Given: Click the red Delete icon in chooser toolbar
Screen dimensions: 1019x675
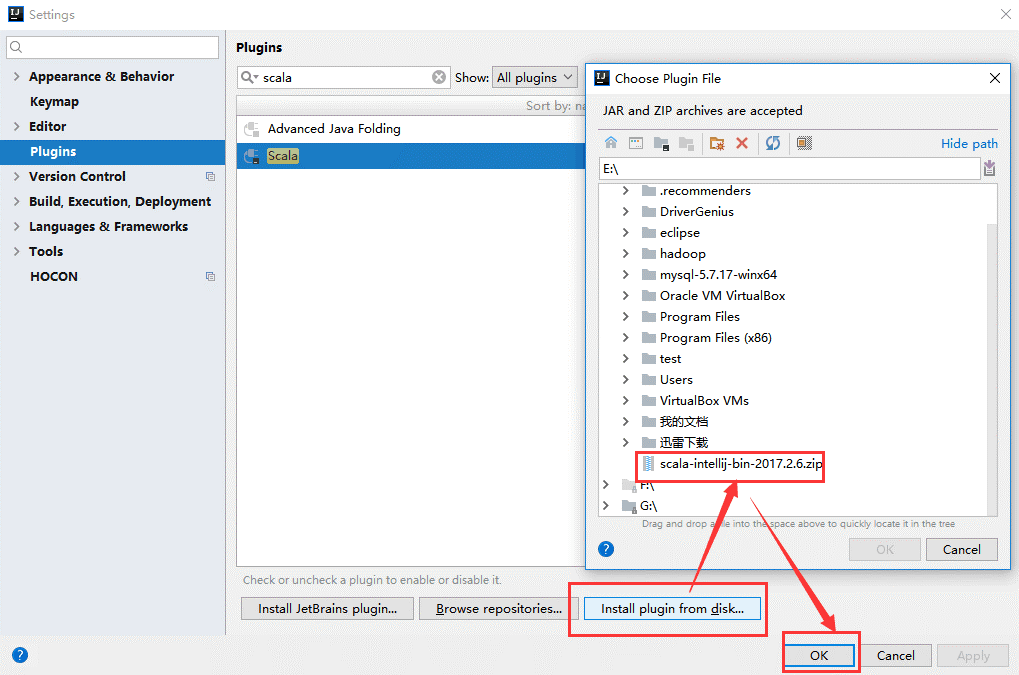Looking at the screenshot, I should point(742,143).
